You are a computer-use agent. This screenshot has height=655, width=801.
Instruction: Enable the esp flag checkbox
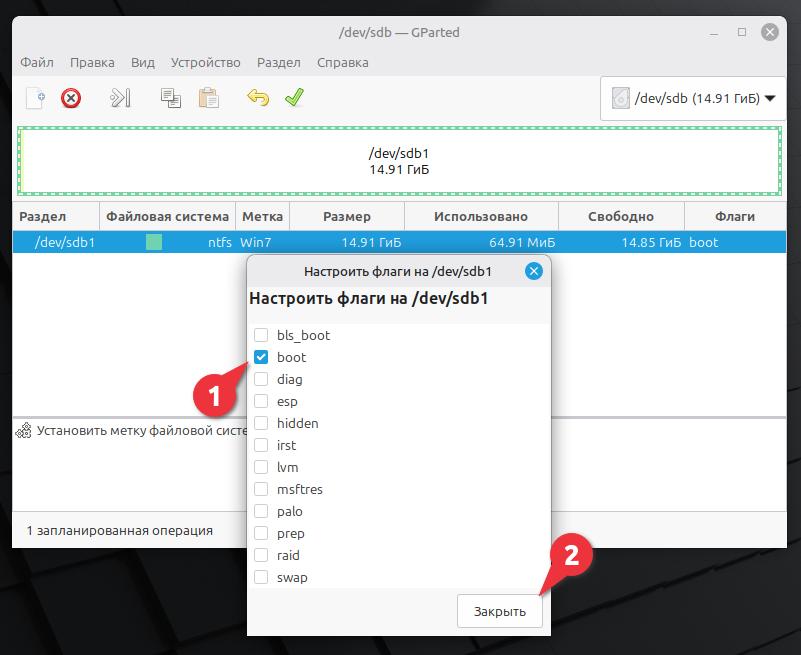coord(261,401)
